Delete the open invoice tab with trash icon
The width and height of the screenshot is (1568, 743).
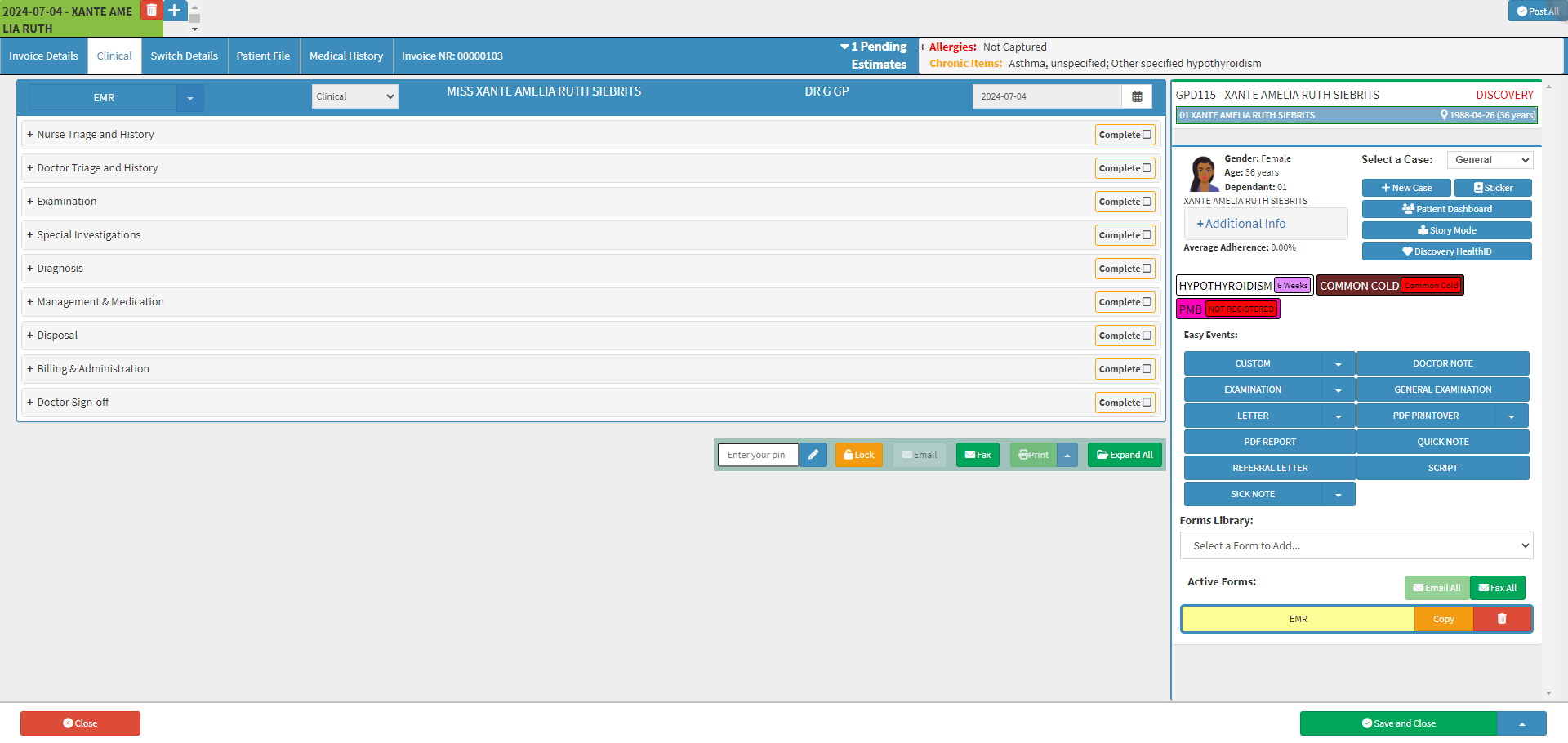pyautogui.click(x=152, y=10)
